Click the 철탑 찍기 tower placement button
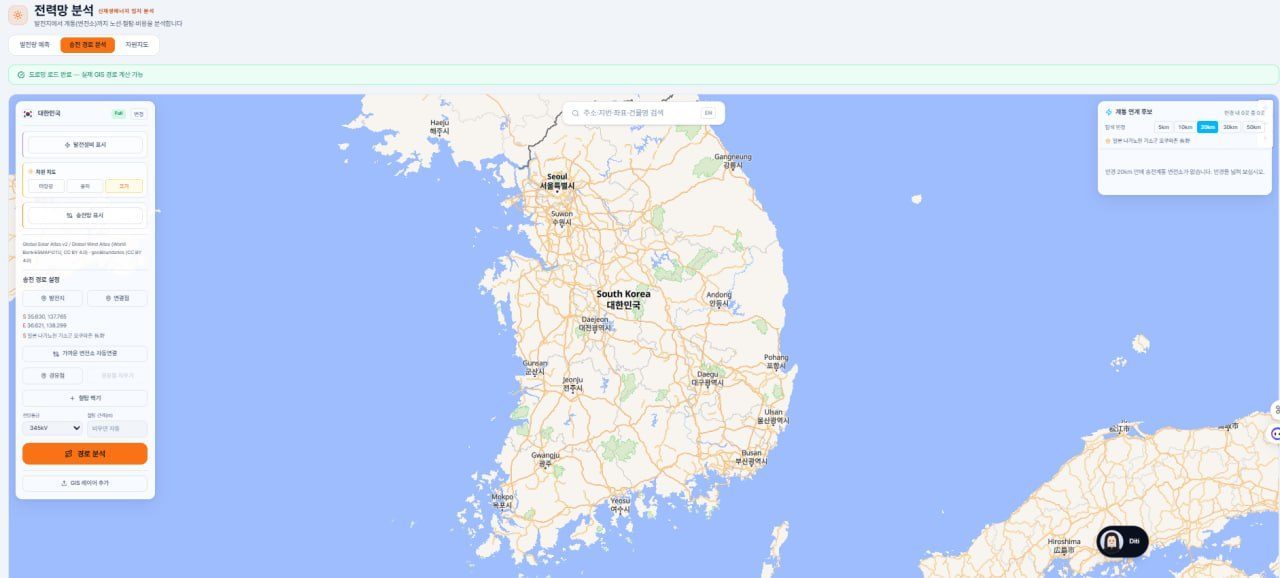This screenshot has width=1280, height=578. [85, 398]
